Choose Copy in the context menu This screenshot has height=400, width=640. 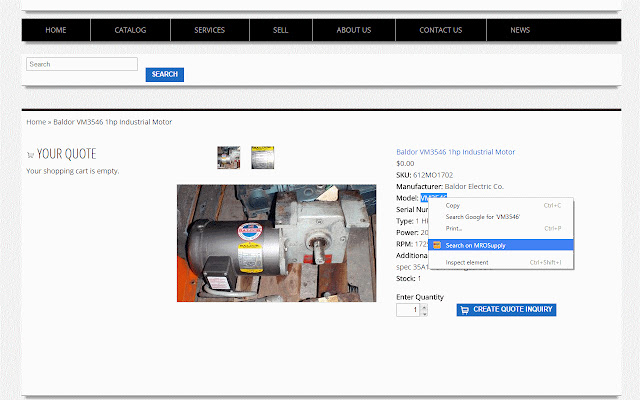pos(501,206)
